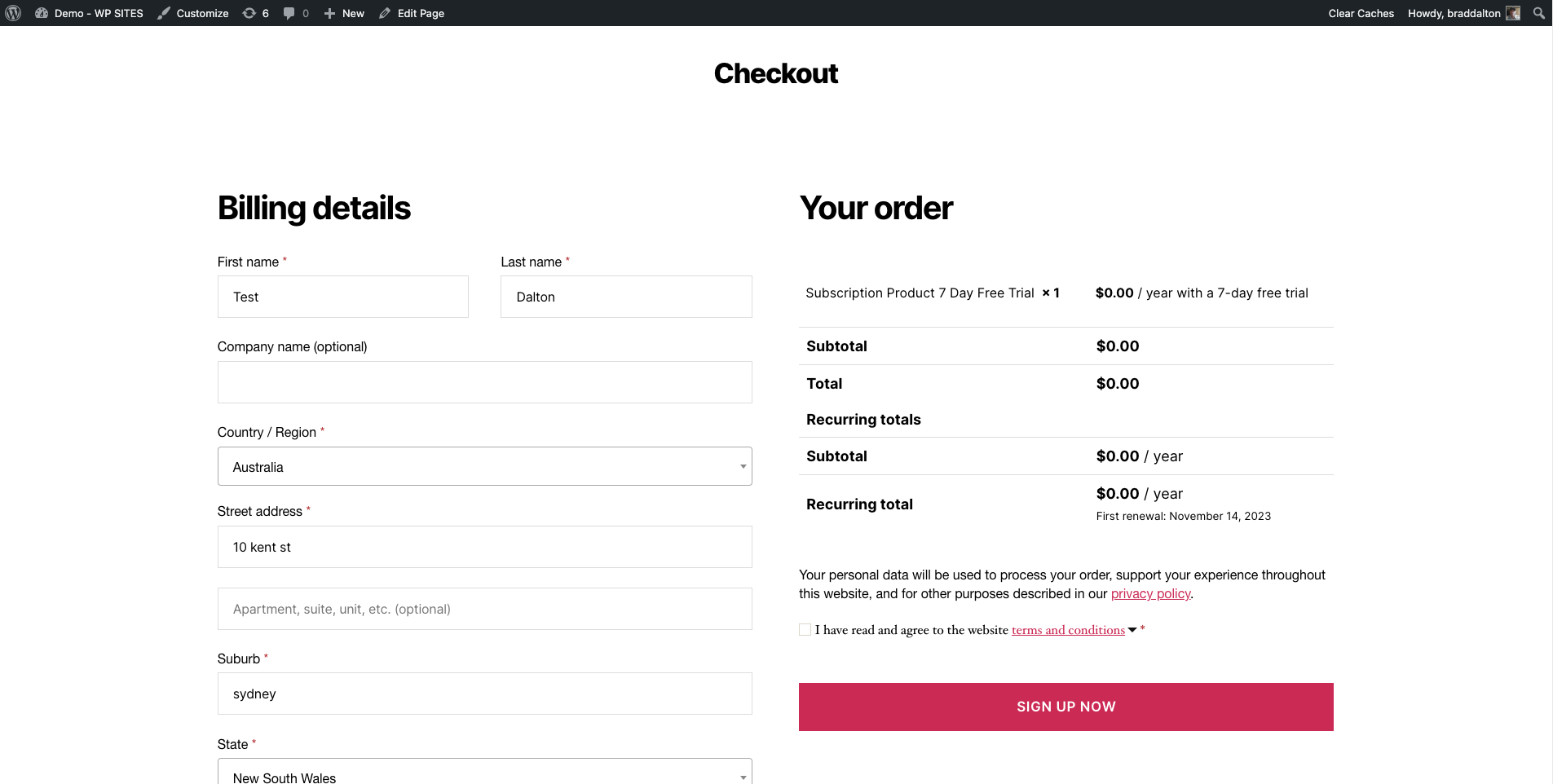Click the Customize paintbrush icon
This screenshot has height=784, width=1553.
coord(164,13)
